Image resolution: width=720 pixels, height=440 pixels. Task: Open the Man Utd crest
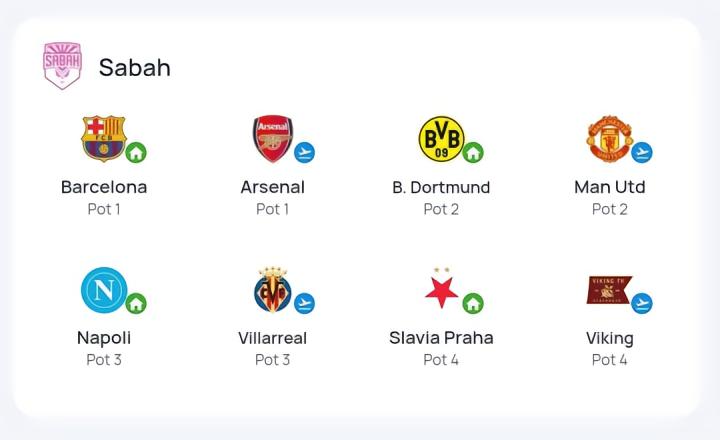[x=610, y=139]
